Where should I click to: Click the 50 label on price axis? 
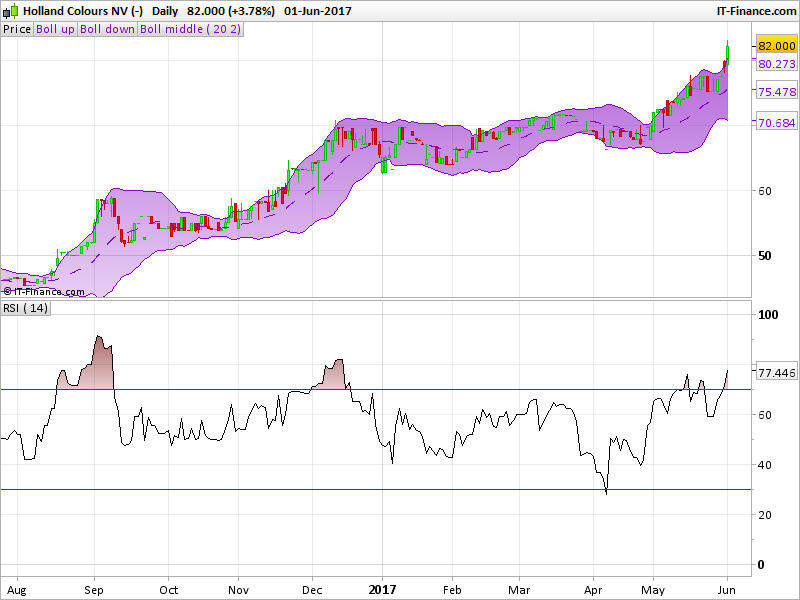click(764, 256)
